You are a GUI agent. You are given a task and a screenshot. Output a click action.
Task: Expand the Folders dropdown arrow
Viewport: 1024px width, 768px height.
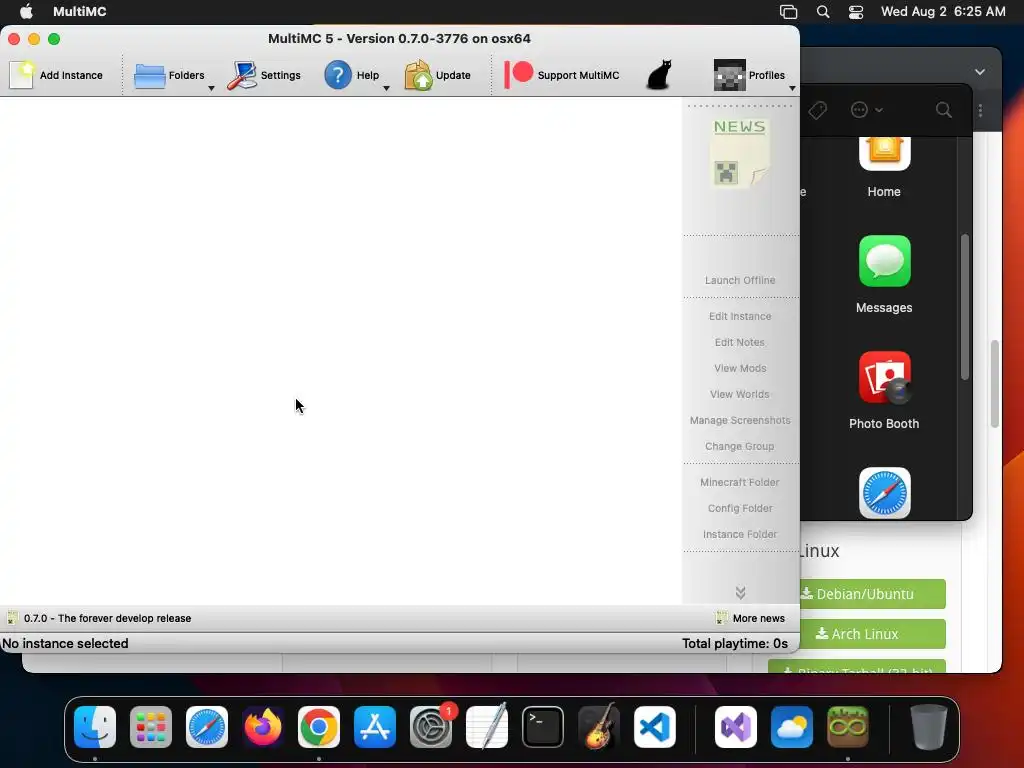211,88
